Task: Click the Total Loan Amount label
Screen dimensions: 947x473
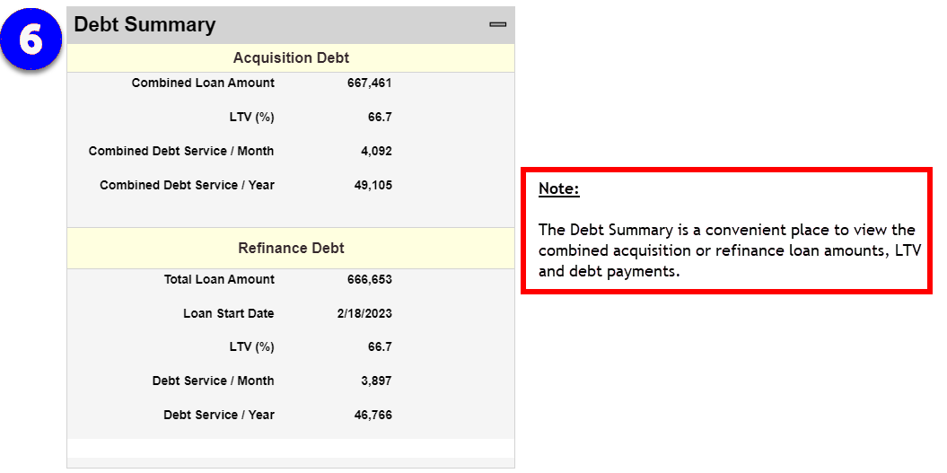Action: [x=219, y=279]
